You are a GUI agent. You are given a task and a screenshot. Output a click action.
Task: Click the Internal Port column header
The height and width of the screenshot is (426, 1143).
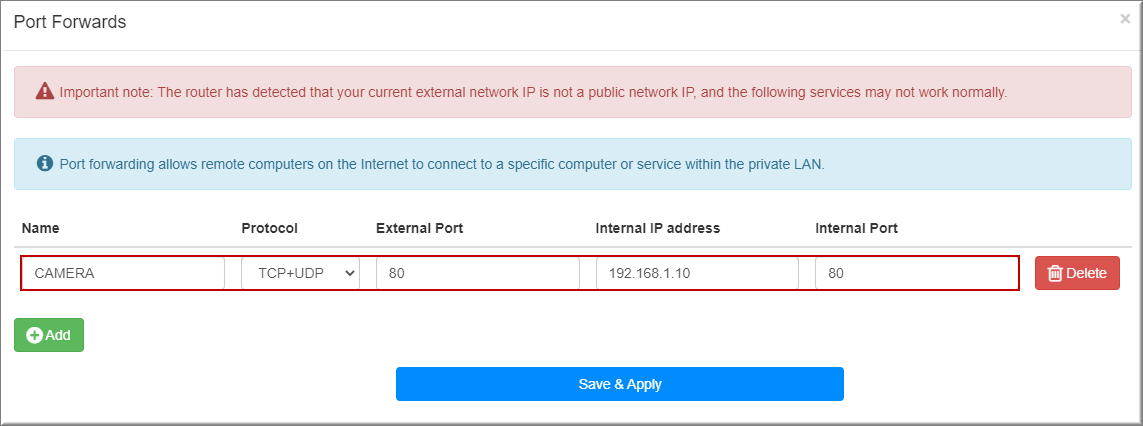tap(857, 228)
